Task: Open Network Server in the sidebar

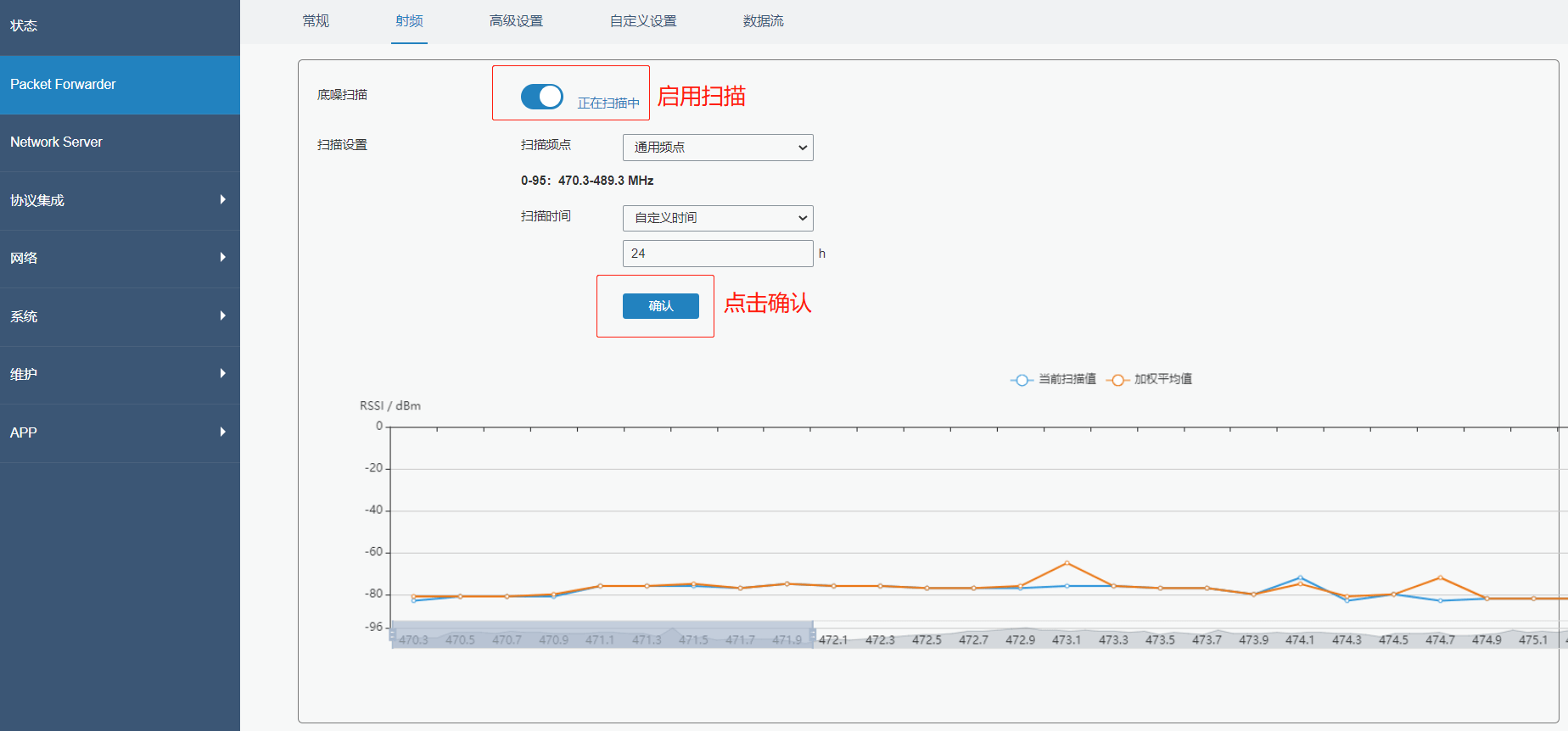Action: (56, 142)
